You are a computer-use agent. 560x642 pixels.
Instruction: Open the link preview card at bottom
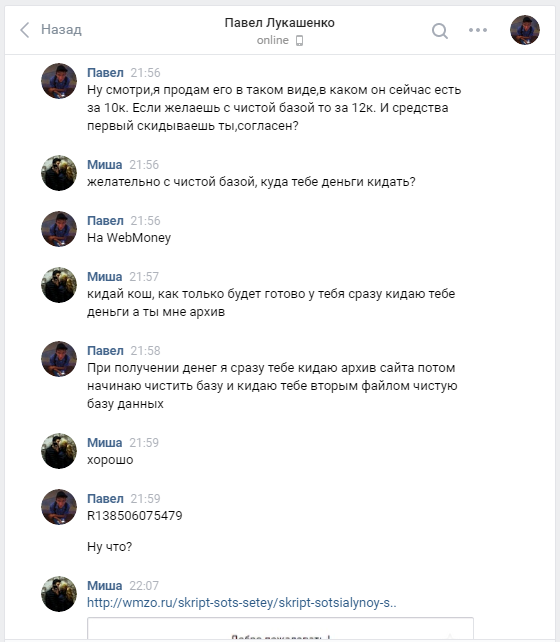click(x=280, y=628)
